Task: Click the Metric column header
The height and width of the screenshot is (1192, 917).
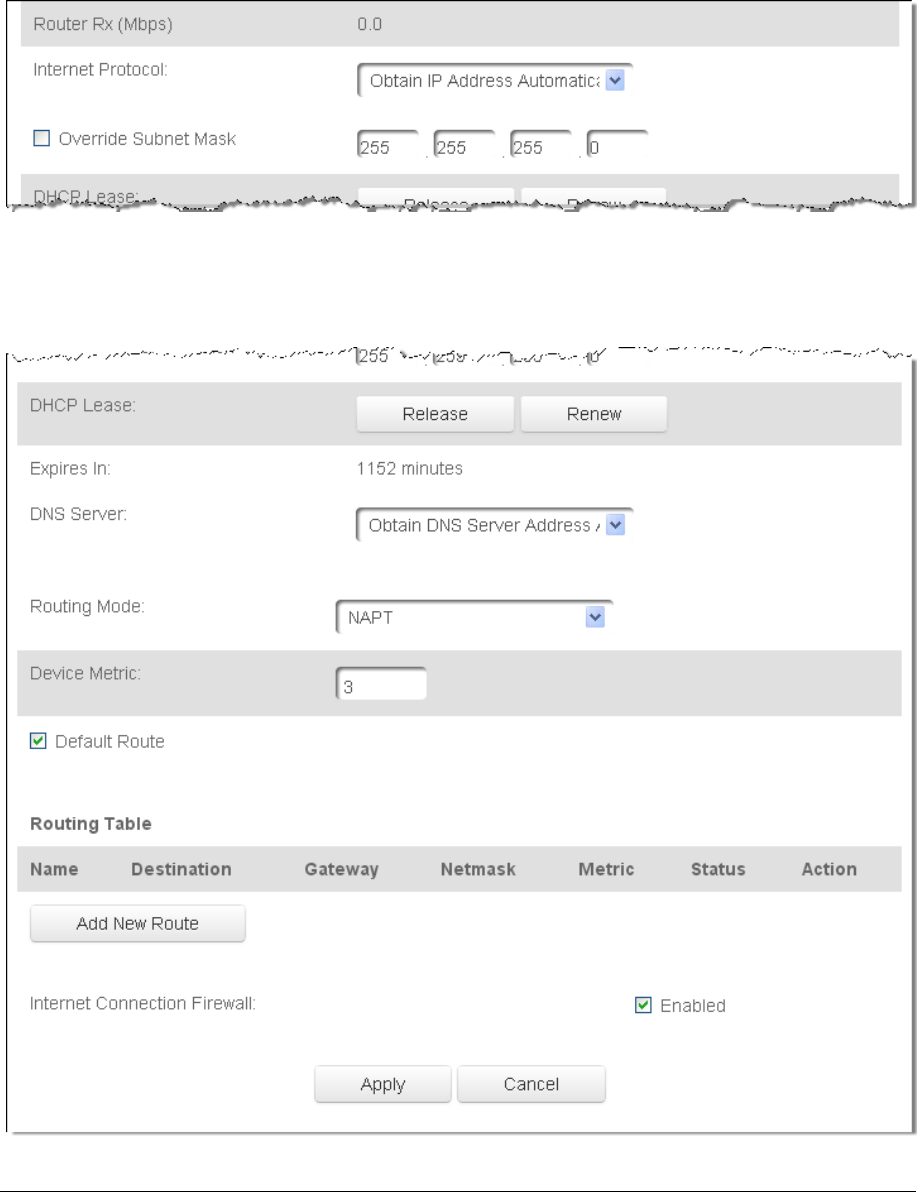Action: 606,869
